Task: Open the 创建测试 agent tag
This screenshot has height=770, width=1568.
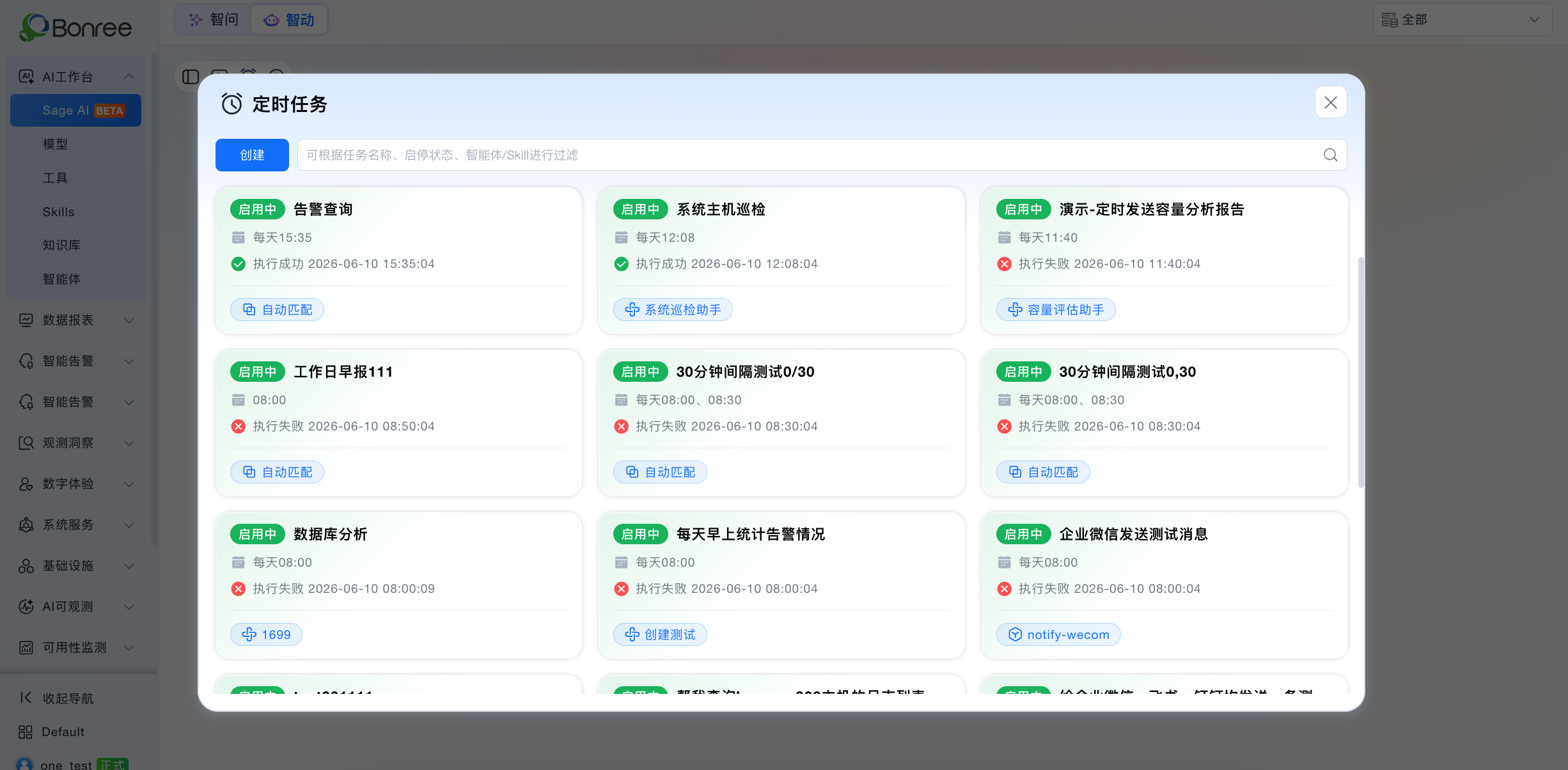Action: coord(660,634)
